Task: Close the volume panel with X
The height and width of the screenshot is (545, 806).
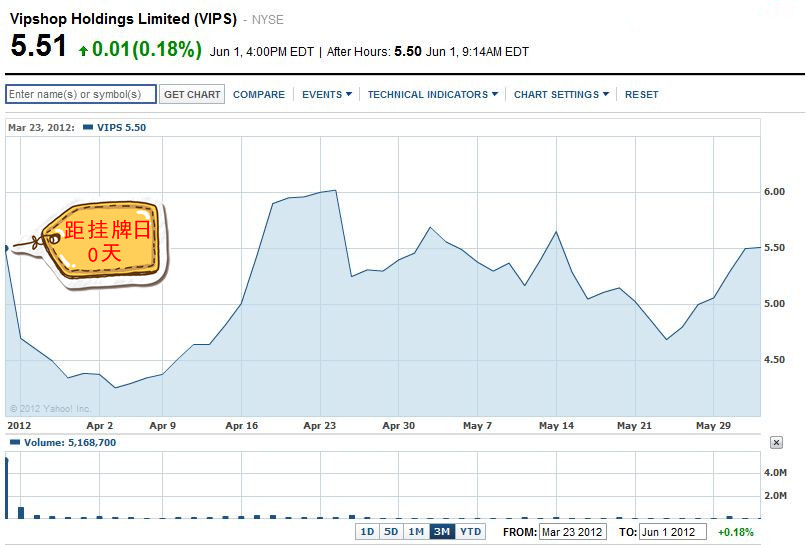Action: pyautogui.click(x=776, y=443)
